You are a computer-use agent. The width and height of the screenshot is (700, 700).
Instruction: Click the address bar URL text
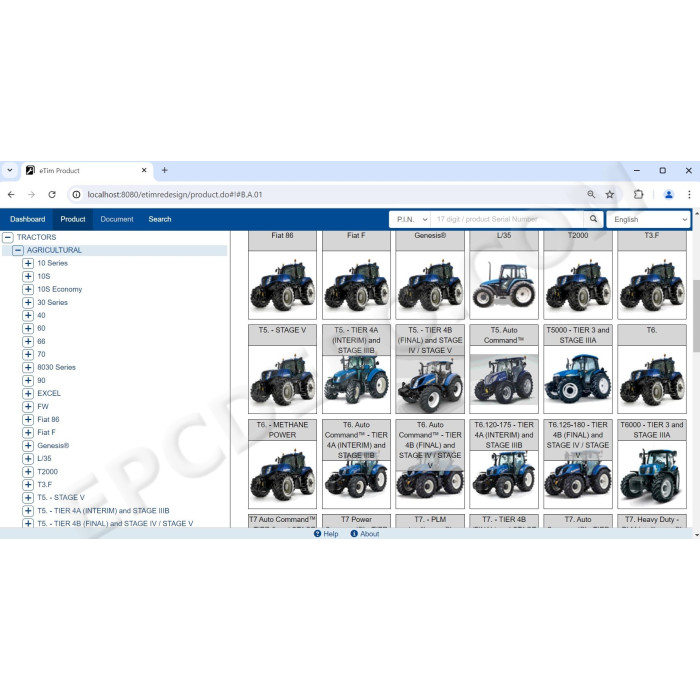pyautogui.click(x=175, y=195)
